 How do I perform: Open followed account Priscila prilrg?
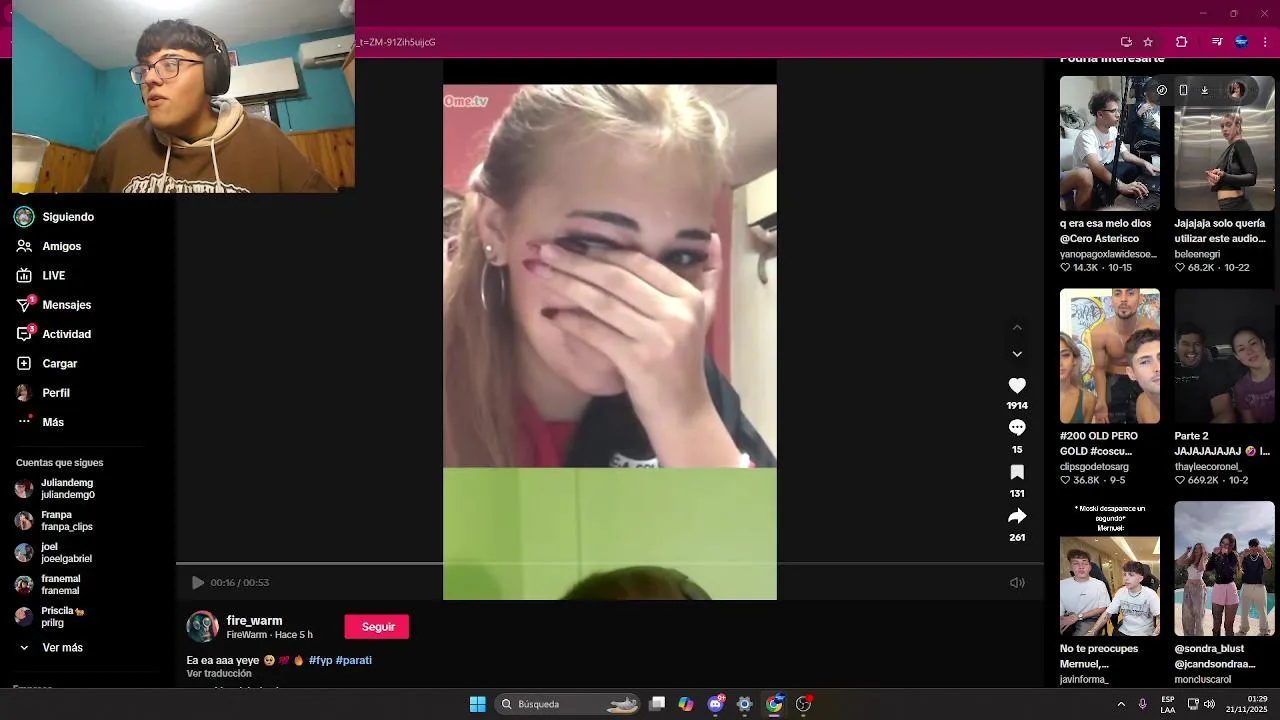pos(50,617)
